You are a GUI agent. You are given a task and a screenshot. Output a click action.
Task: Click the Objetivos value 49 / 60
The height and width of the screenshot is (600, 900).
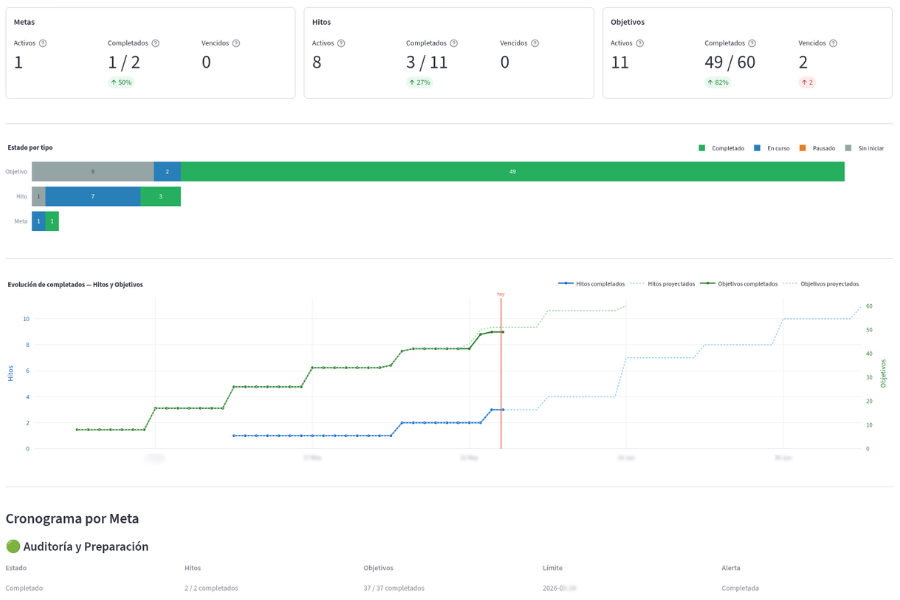point(730,62)
